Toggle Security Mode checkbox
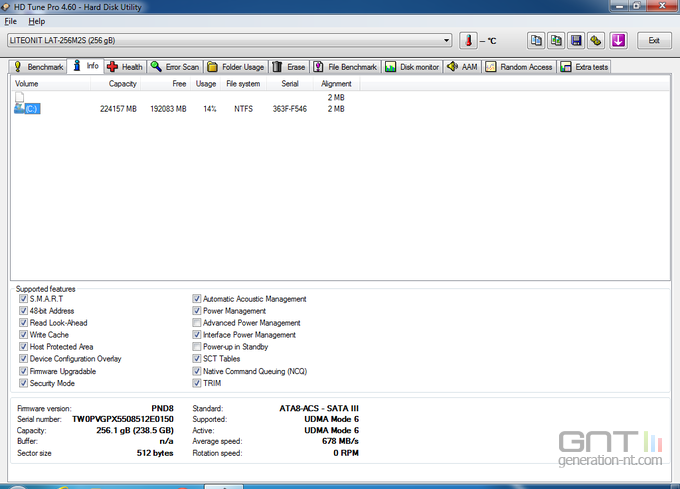This screenshot has width=680, height=489. click(23, 383)
